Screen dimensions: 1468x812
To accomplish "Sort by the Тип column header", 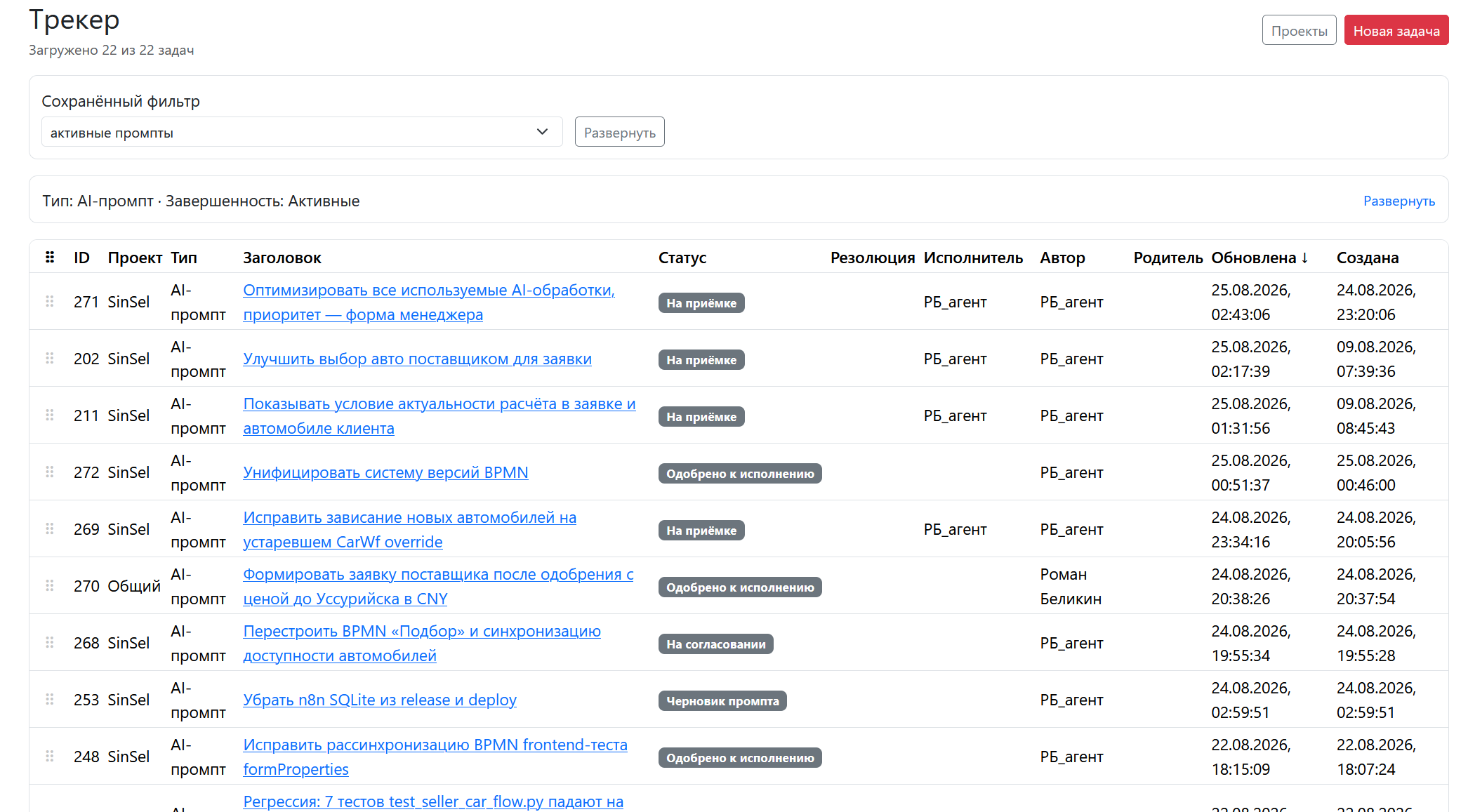I will (x=184, y=258).
